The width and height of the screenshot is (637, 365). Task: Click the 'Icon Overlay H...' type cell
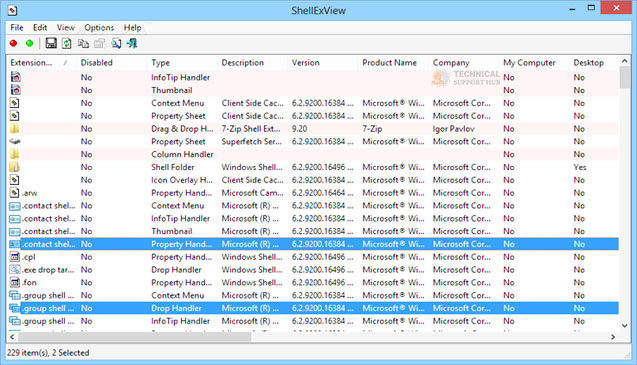182,180
